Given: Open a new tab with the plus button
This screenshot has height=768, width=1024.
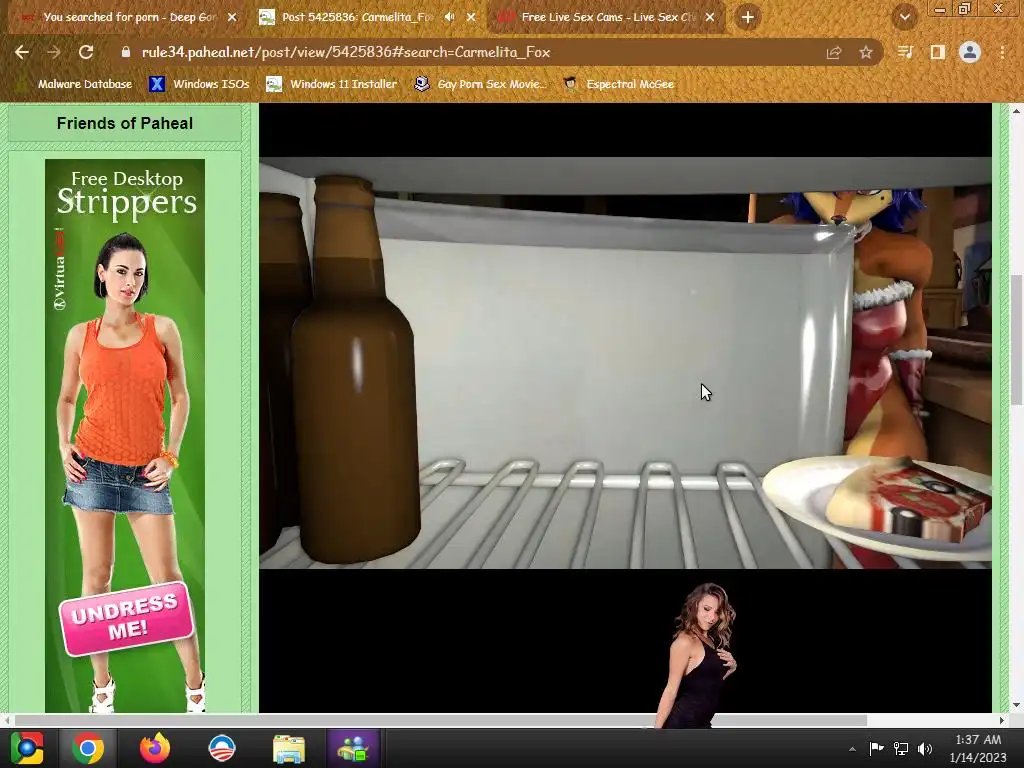Looking at the screenshot, I should [748, 17].
